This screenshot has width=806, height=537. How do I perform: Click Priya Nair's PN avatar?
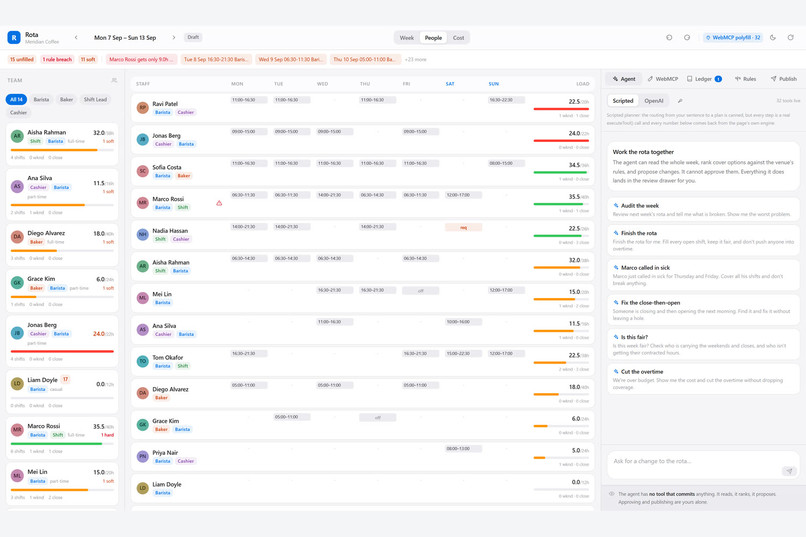pyautogui.click(x=142, y=456)
